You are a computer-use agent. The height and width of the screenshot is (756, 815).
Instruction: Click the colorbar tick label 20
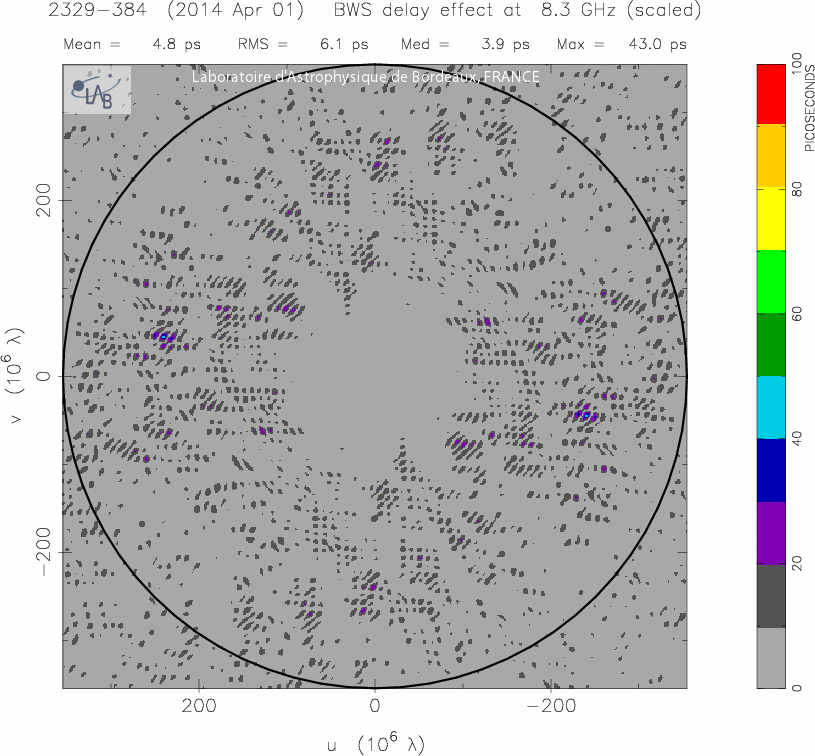(796, 563)
